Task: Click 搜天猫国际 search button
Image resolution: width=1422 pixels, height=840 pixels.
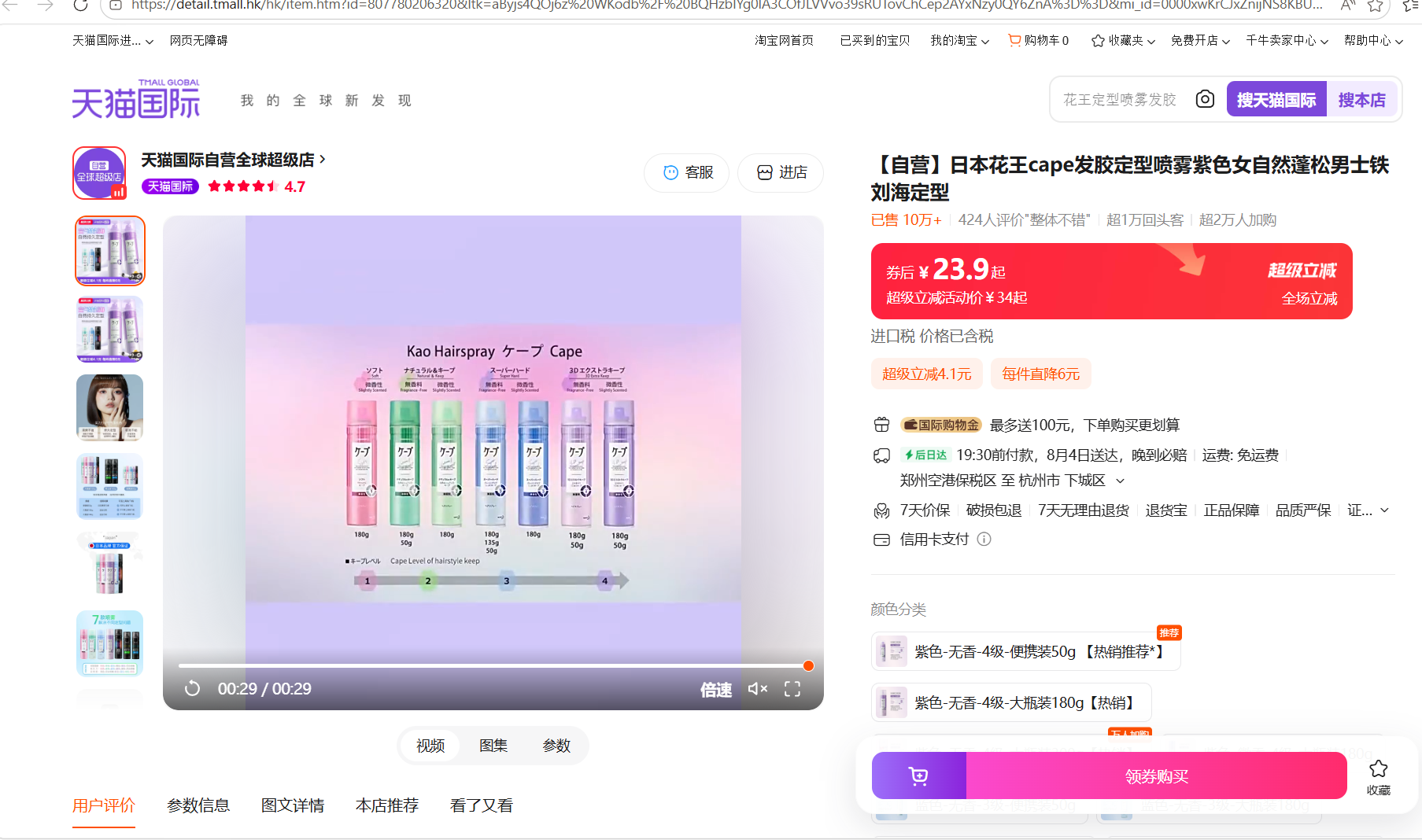Action: (1276, 99)
